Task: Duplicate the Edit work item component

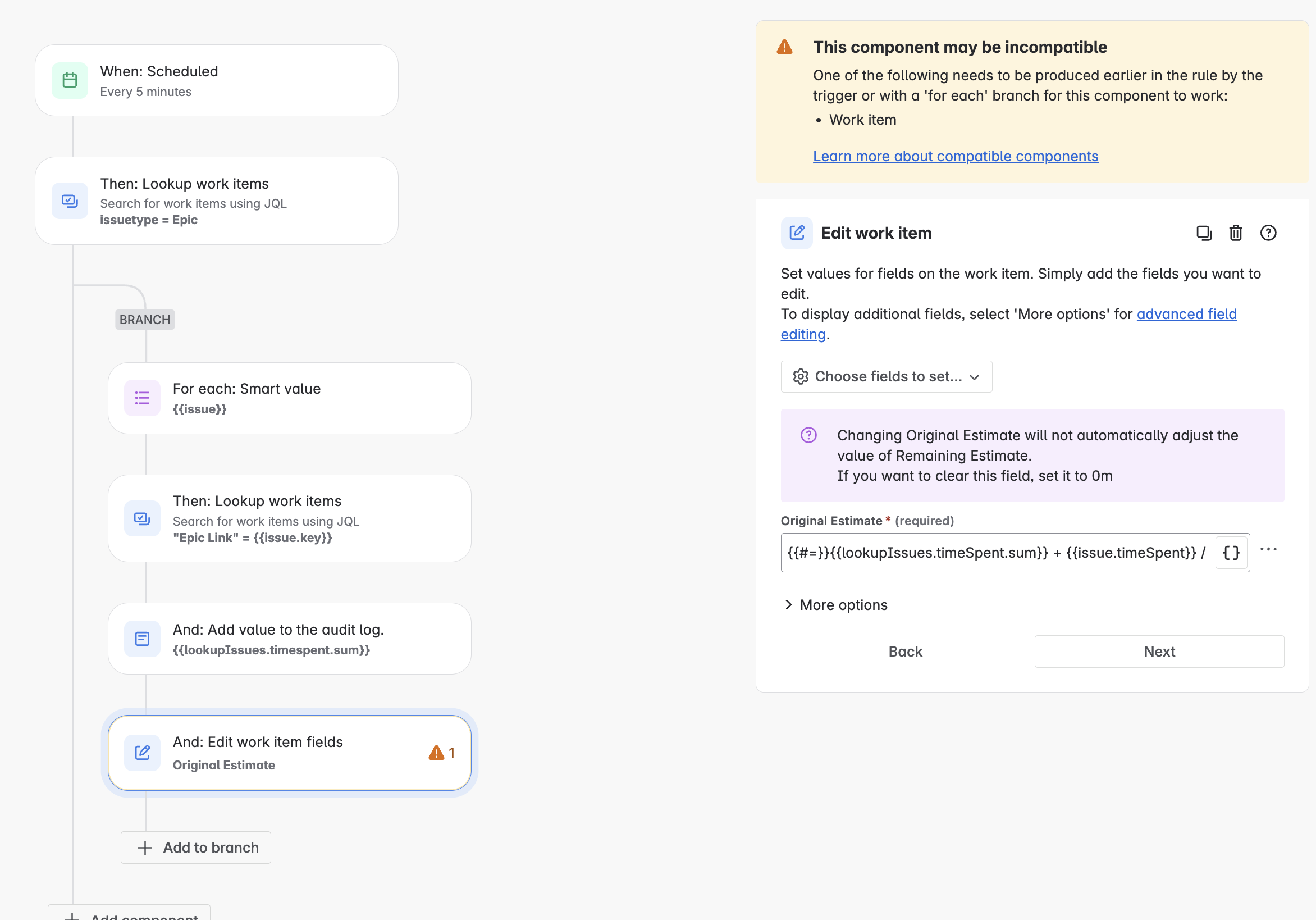Action: coord(1204,233)
